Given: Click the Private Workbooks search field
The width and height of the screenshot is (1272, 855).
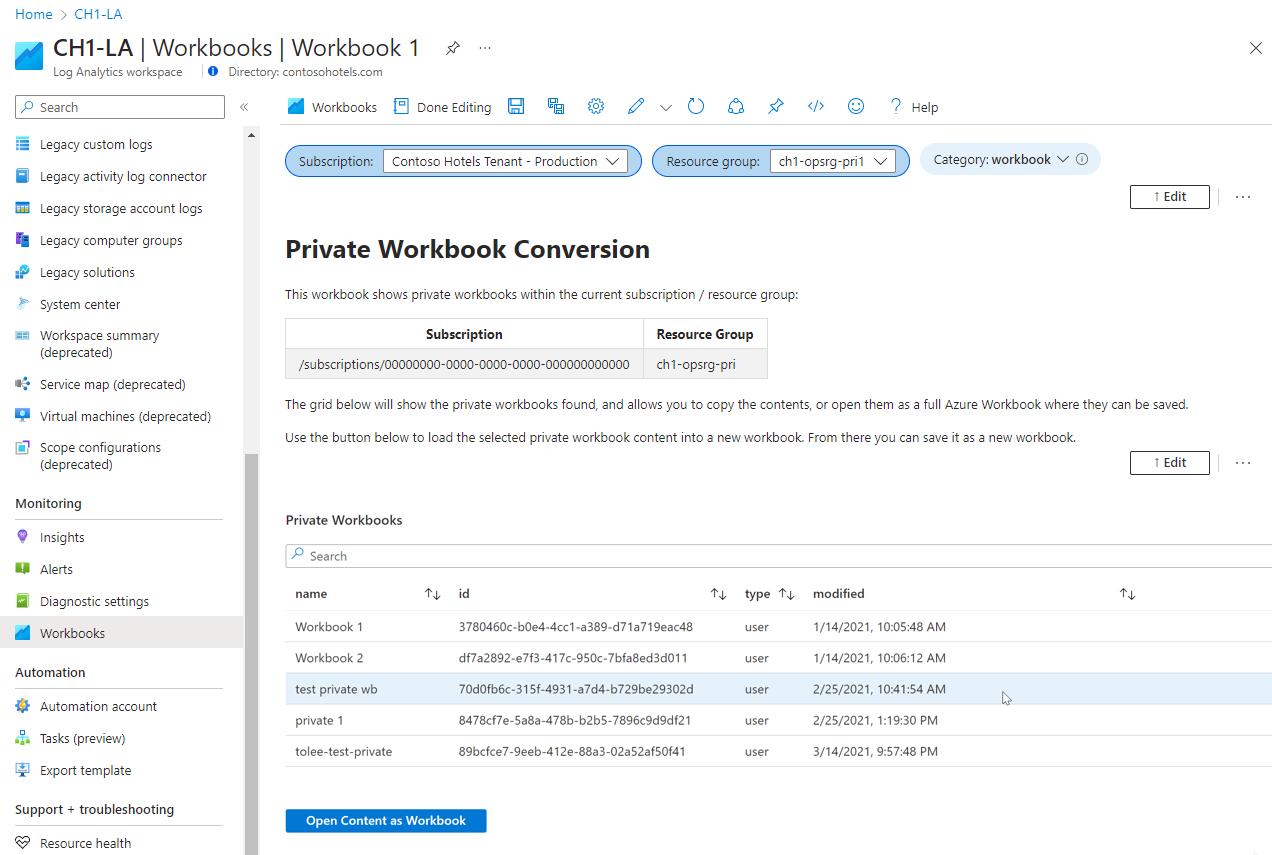Looking at the screenshot, I should click(779, 556).
